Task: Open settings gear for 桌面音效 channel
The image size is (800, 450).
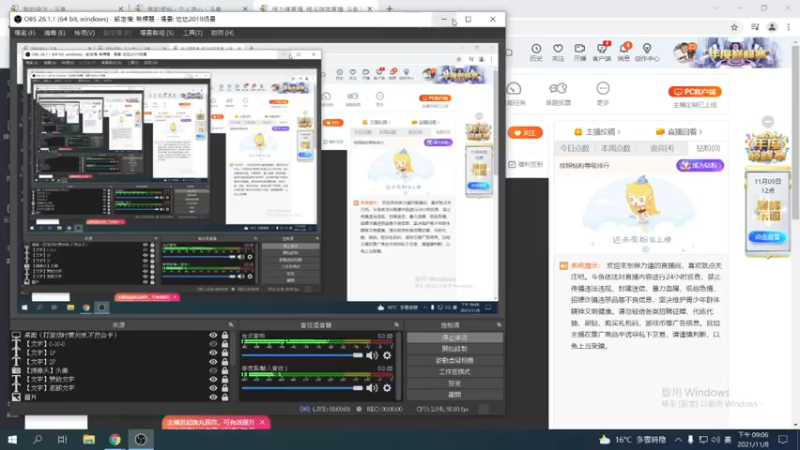Action: point(387,355)
